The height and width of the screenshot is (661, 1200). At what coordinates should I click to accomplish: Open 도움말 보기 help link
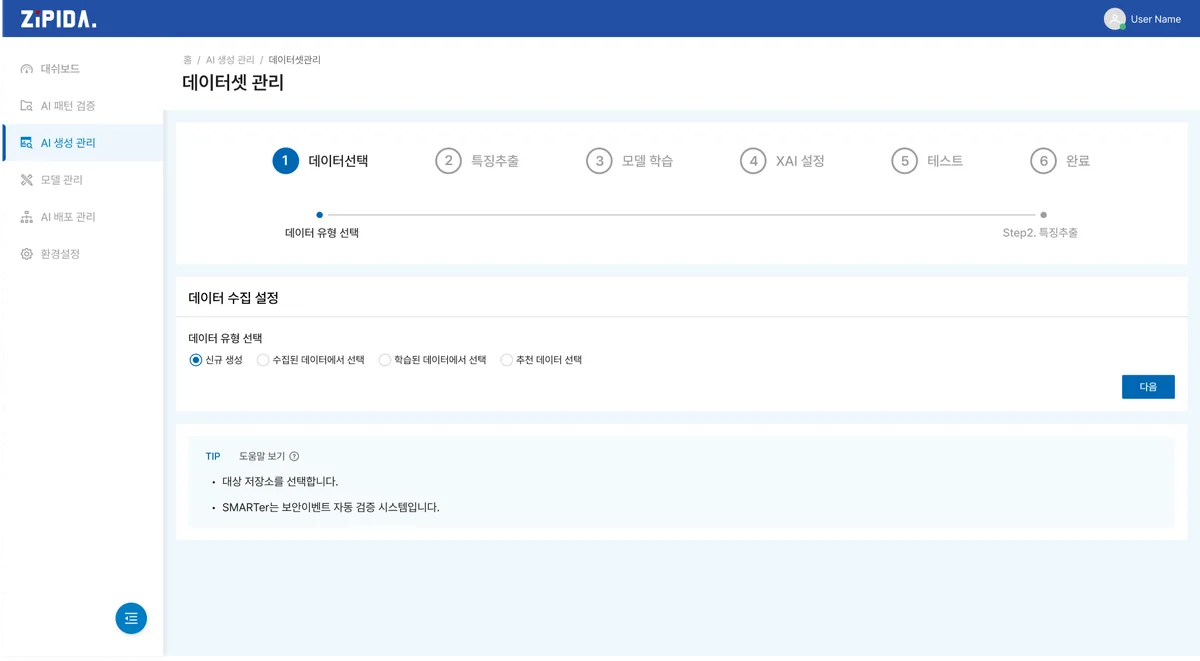262,457
